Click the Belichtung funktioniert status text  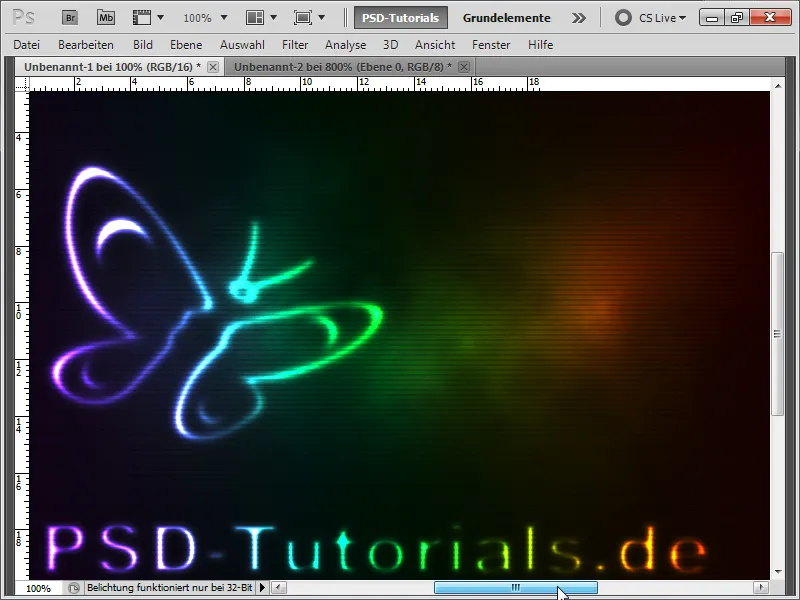point(169,588)
